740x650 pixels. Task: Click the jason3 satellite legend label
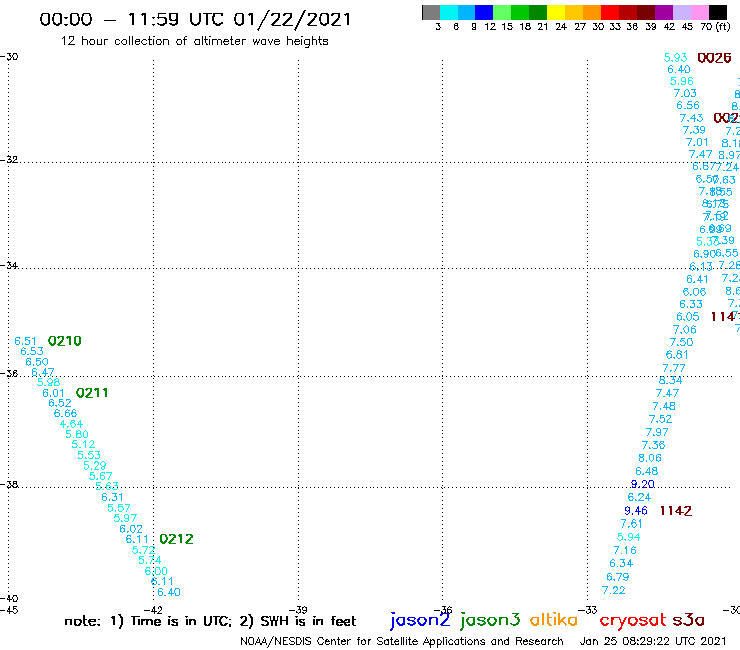(x=490, y=620)
